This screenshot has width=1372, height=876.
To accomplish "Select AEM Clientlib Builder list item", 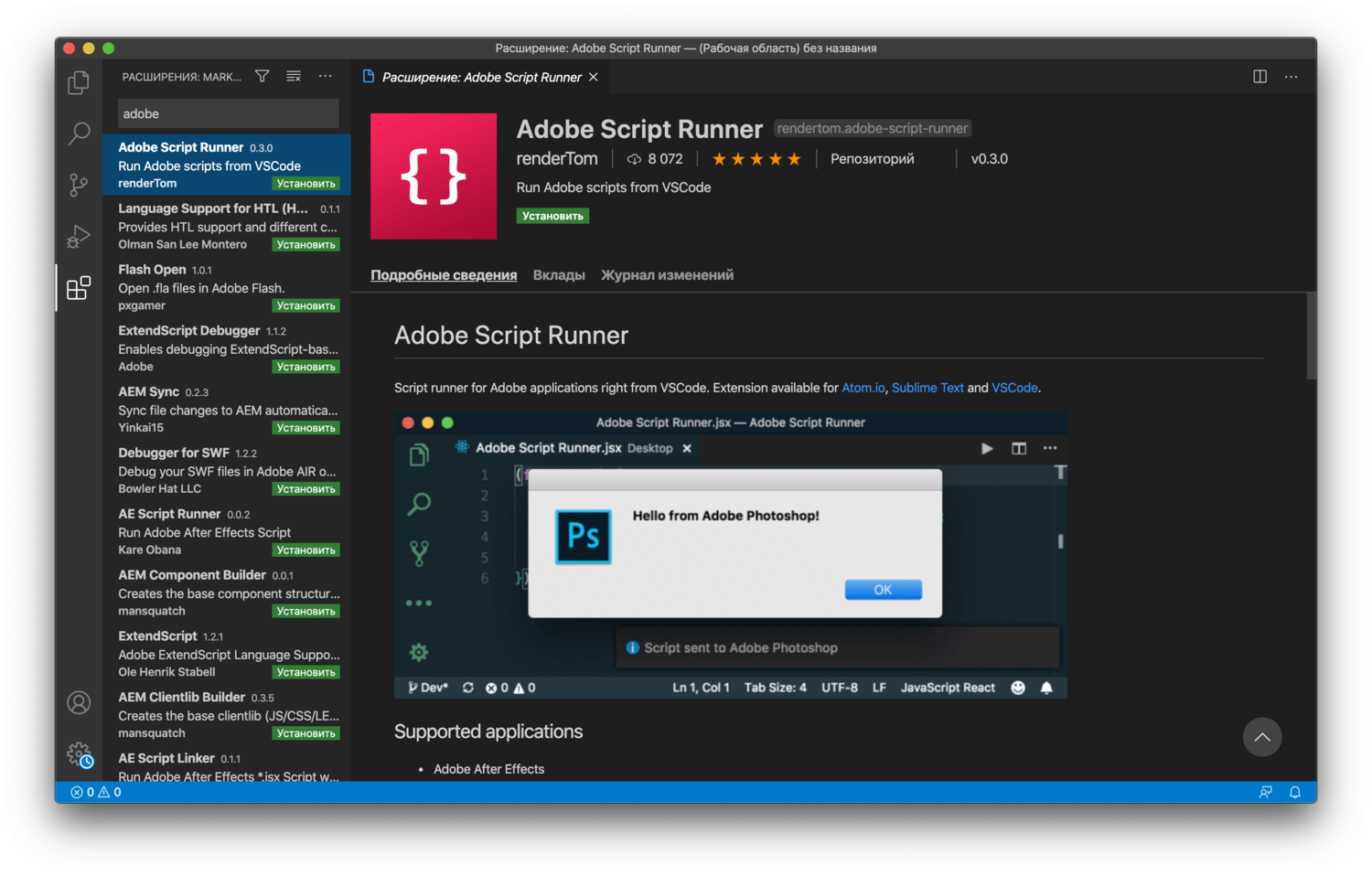I will click(227, 715).
